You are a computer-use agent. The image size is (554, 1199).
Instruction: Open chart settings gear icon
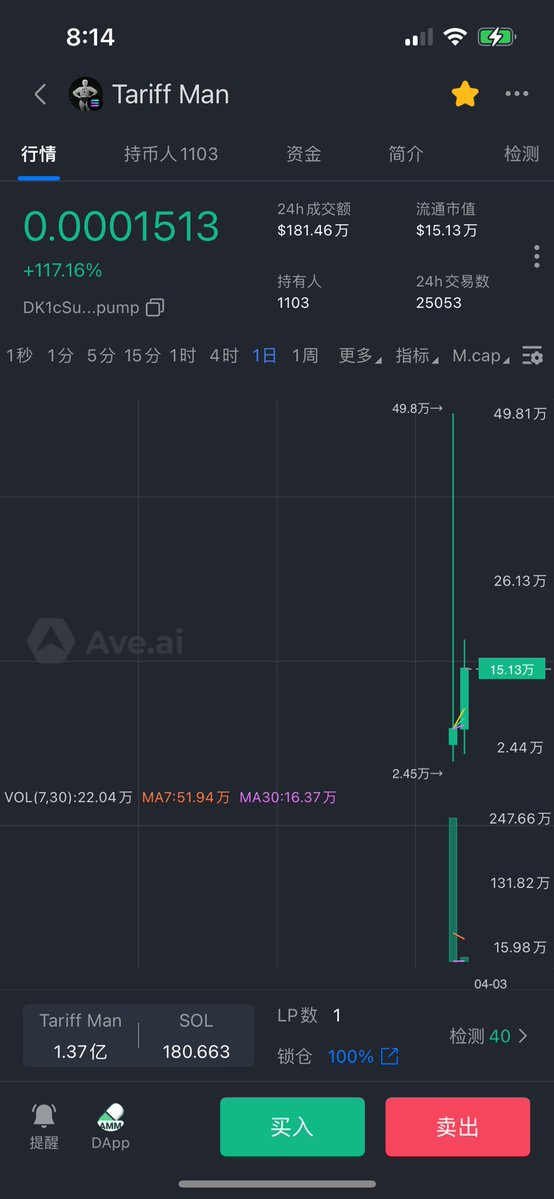click(532, 356)
